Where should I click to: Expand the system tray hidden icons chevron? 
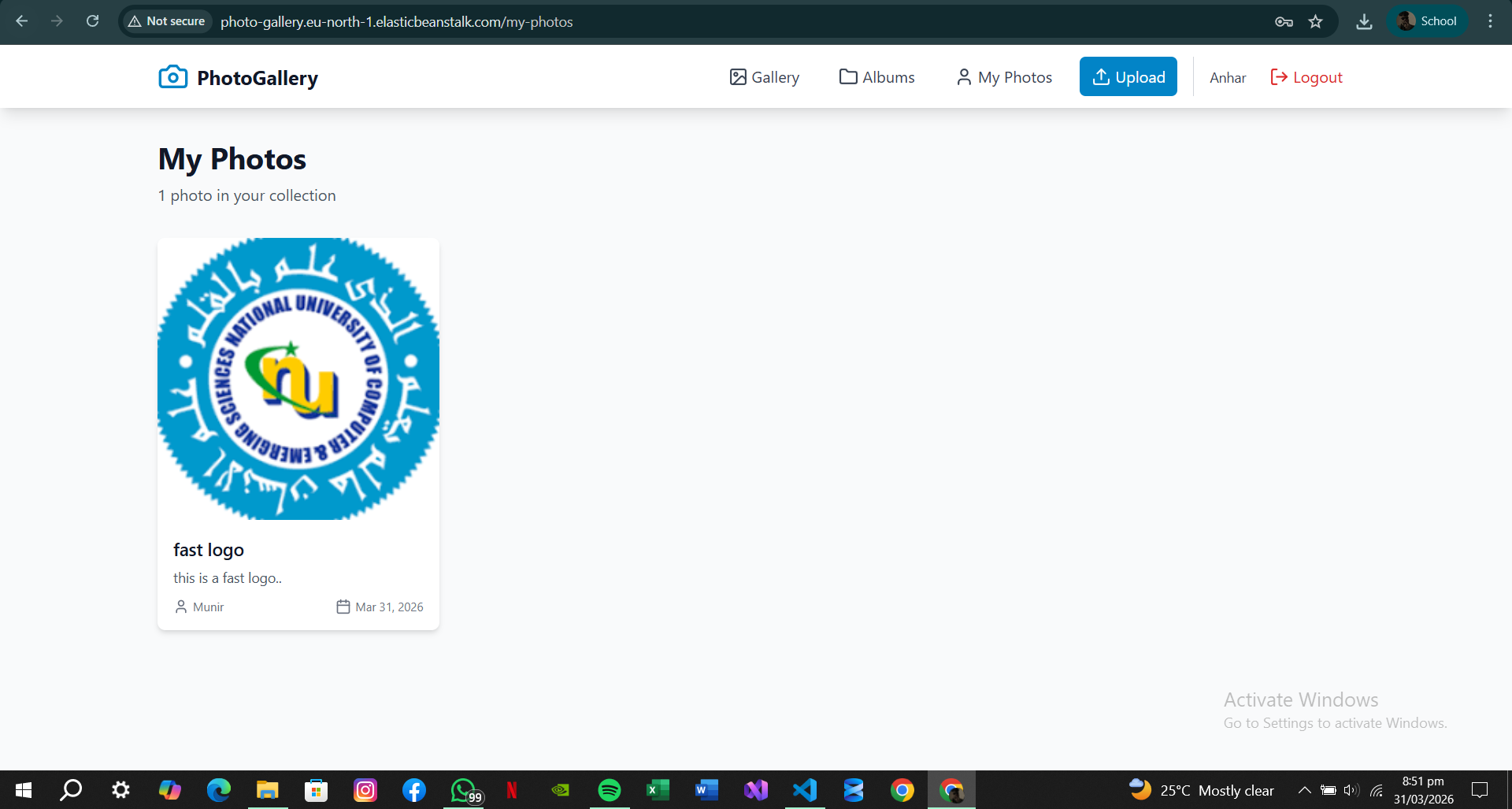1304,790
